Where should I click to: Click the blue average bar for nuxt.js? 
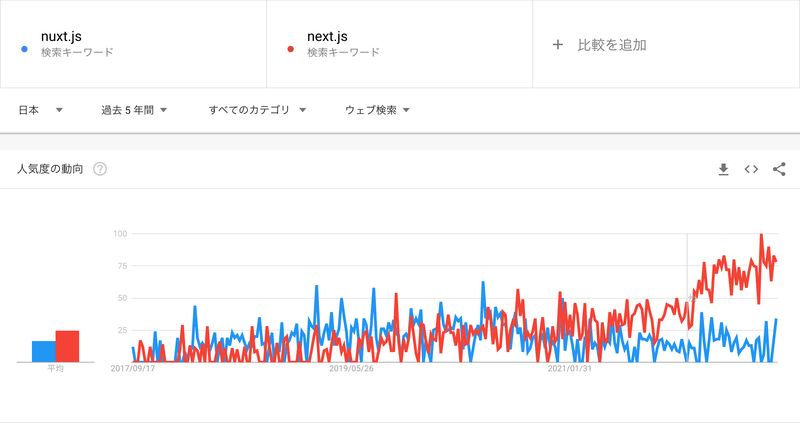click(x=43, y=351)
